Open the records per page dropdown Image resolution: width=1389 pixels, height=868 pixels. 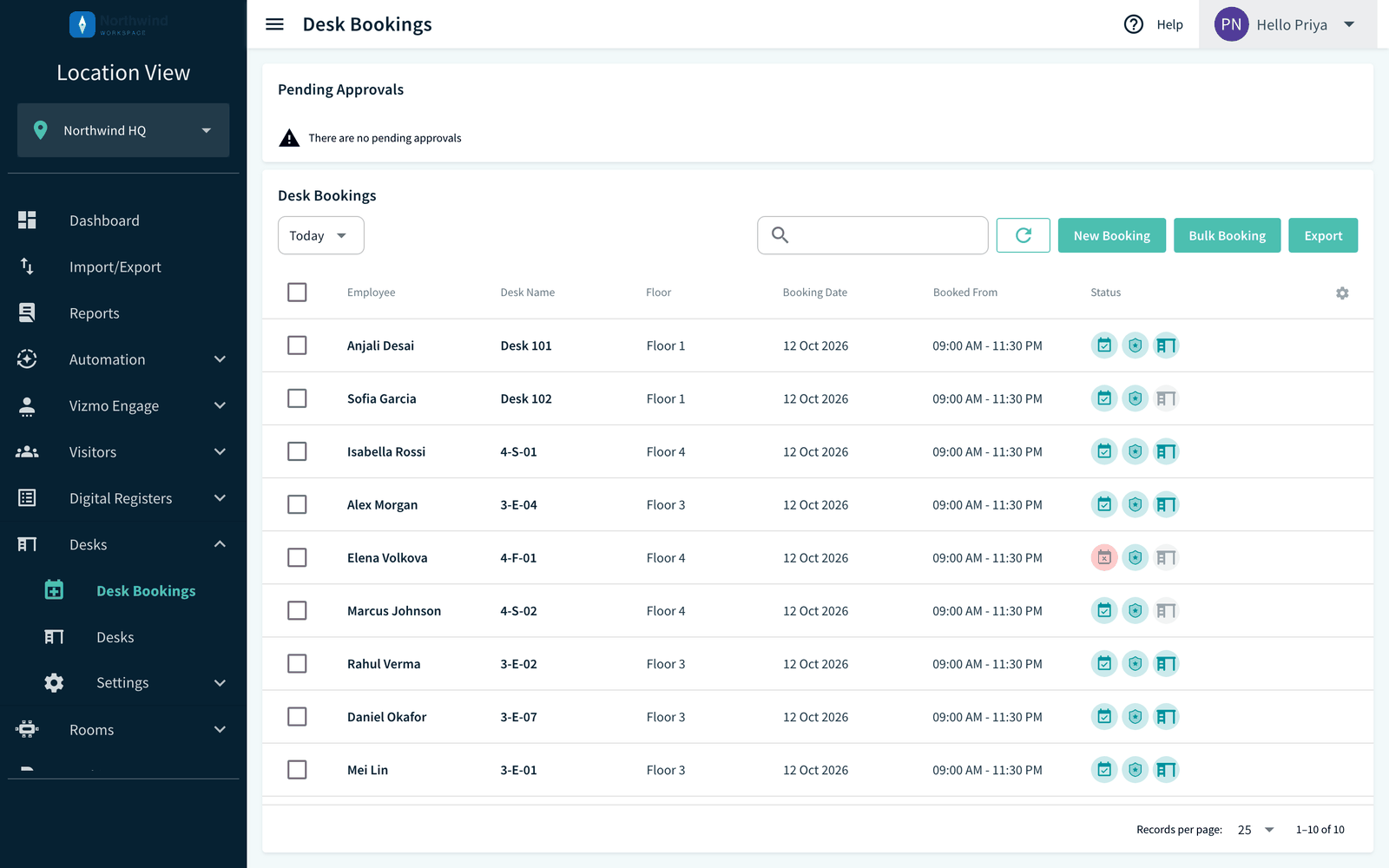(x=1255, y=830)
